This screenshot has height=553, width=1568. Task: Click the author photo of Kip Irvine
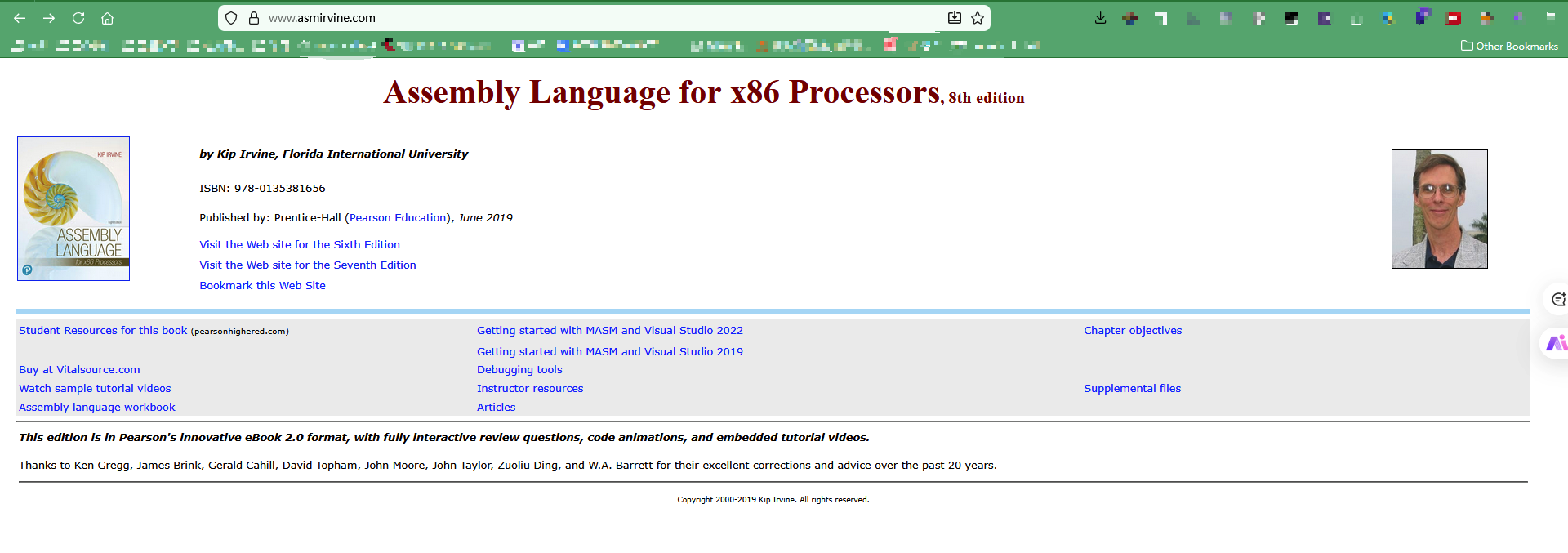(x=1439, y=209)
